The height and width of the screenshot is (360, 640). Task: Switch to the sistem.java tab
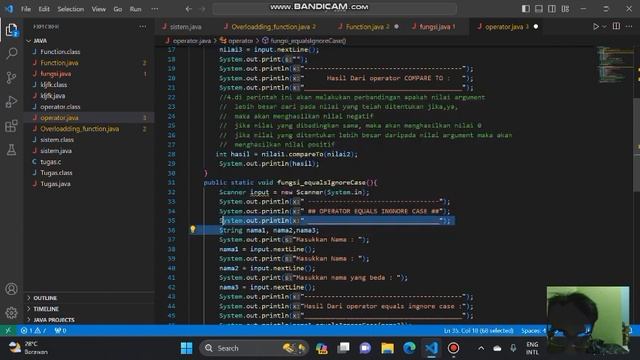pos(186,27)
